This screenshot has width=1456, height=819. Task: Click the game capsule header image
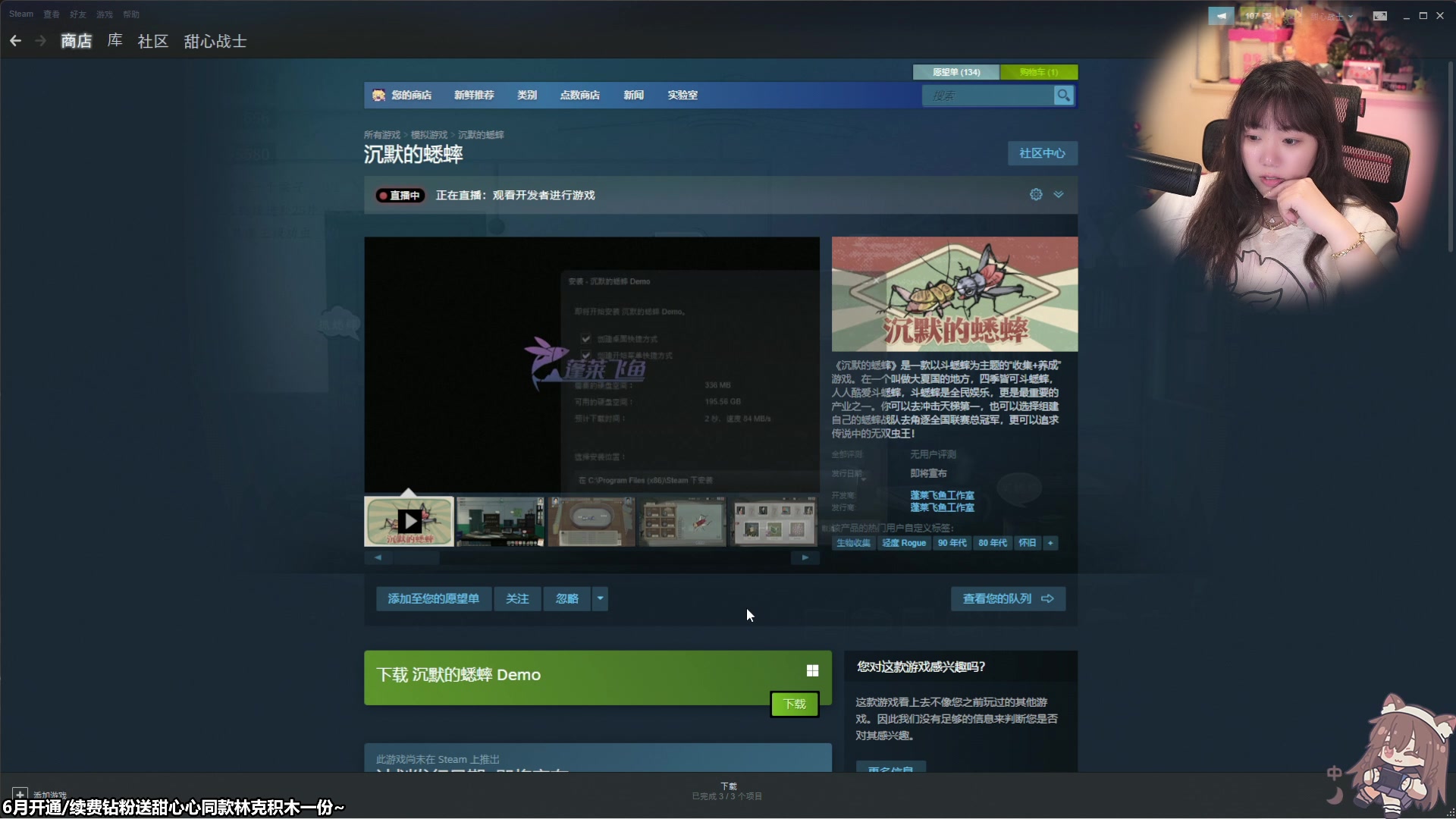coord(955,294)
